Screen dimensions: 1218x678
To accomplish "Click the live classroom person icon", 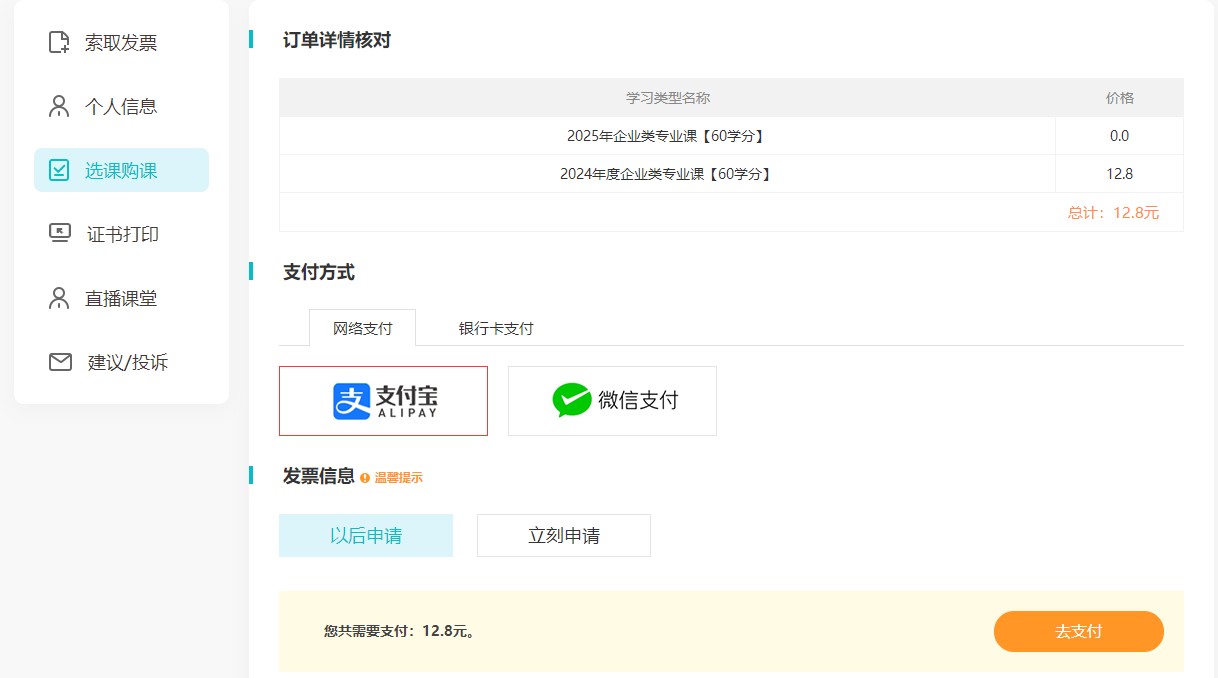I will coord(60,298).
